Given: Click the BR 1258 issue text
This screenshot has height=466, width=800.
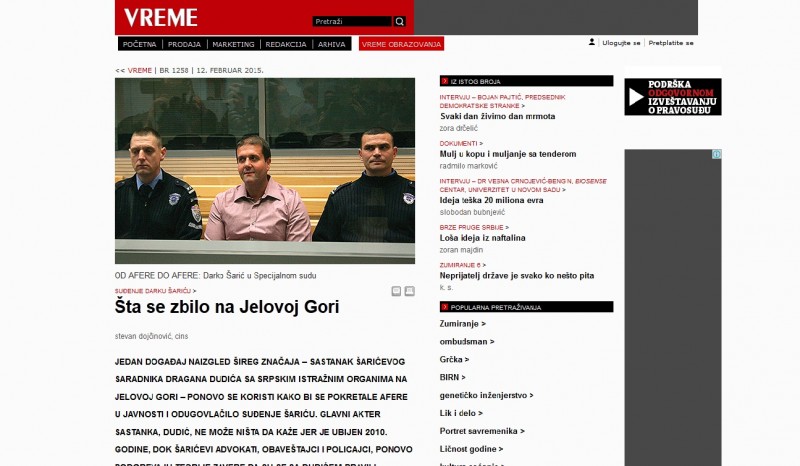Looking at the screenshot, I should [x=173, y=70].
